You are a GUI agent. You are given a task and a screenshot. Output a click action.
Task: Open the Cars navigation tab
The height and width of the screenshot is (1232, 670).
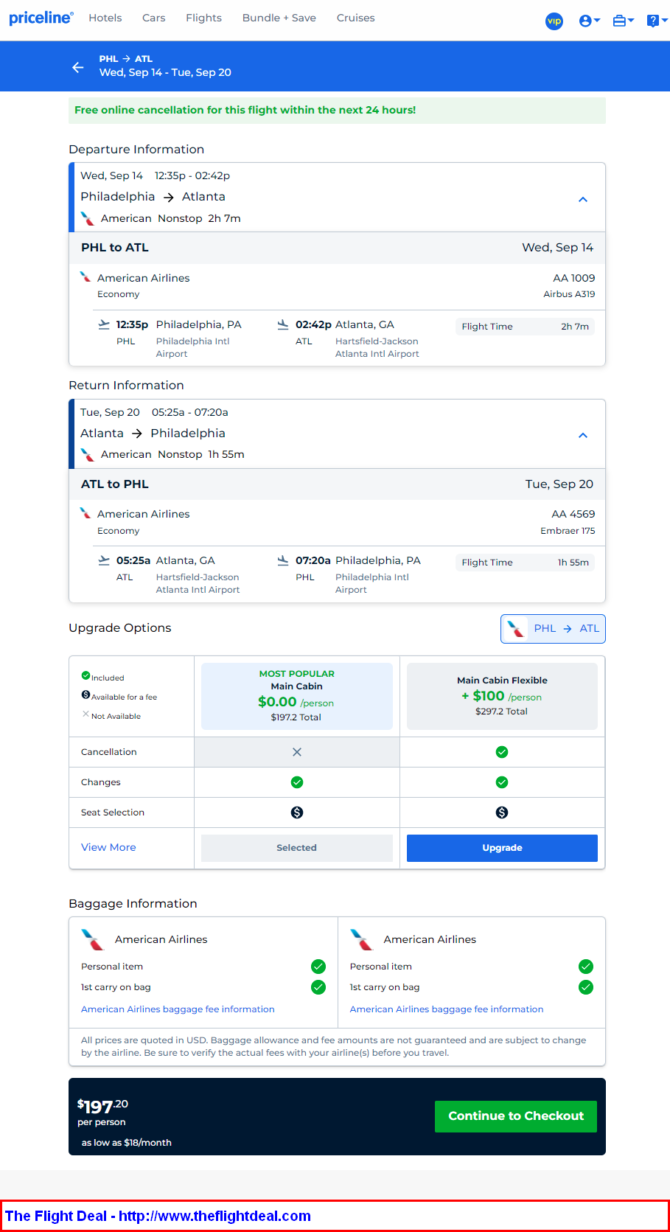tap(154, 18)
